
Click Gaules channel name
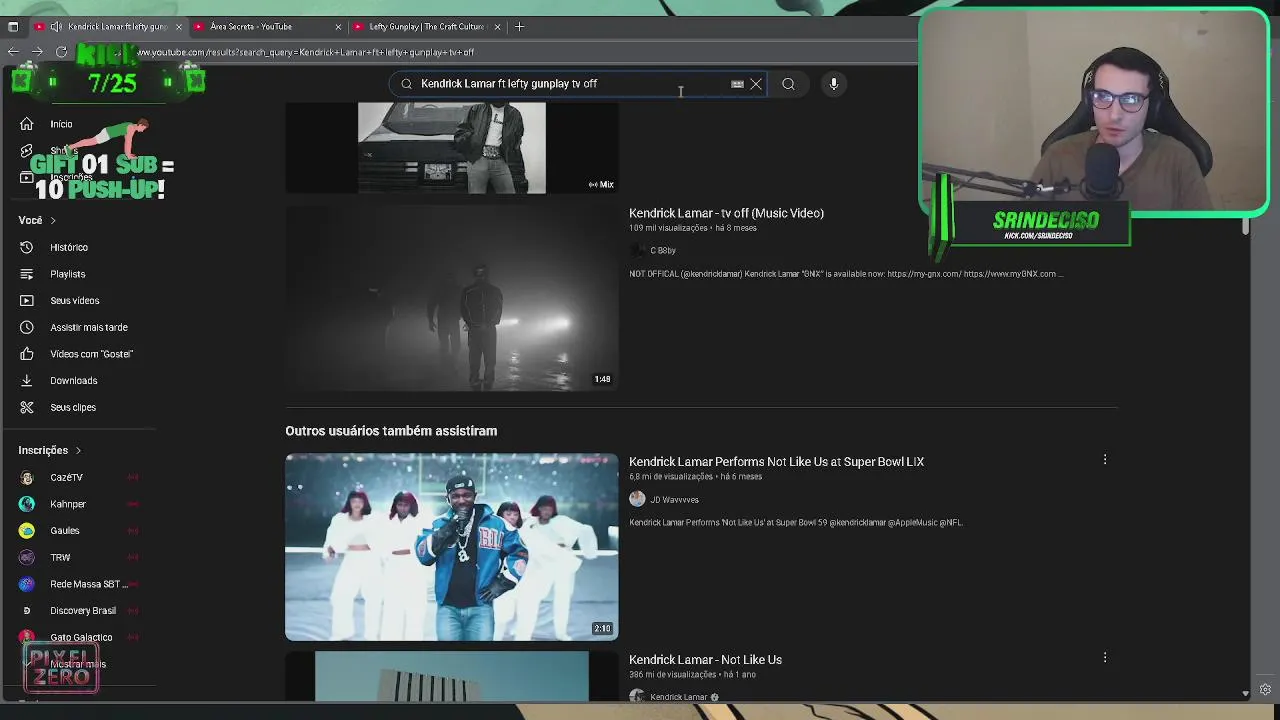pyautogui.click(x=65, y=530)
